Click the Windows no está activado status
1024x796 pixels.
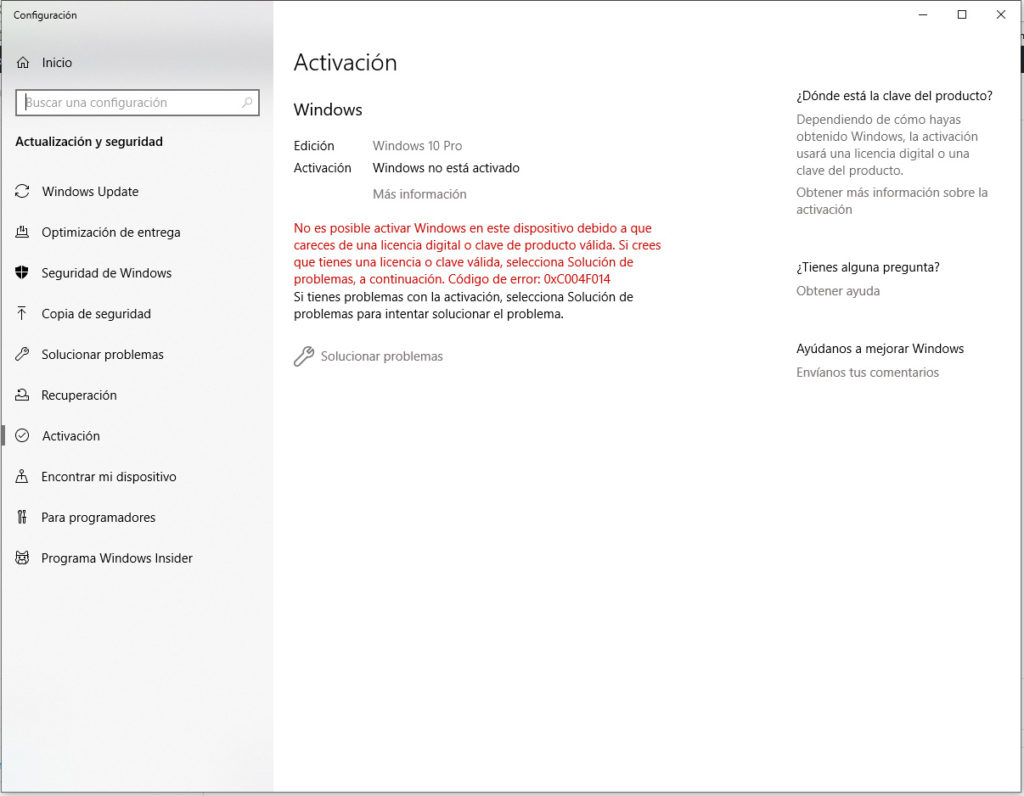(446, 168)
